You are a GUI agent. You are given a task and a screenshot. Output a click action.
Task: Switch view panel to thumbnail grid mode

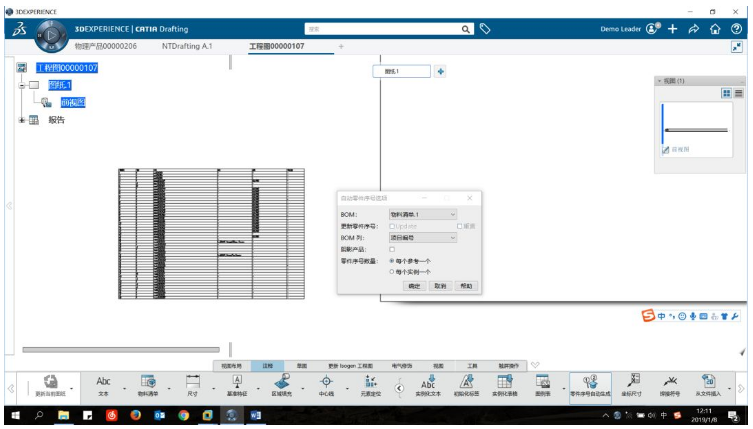727,93
